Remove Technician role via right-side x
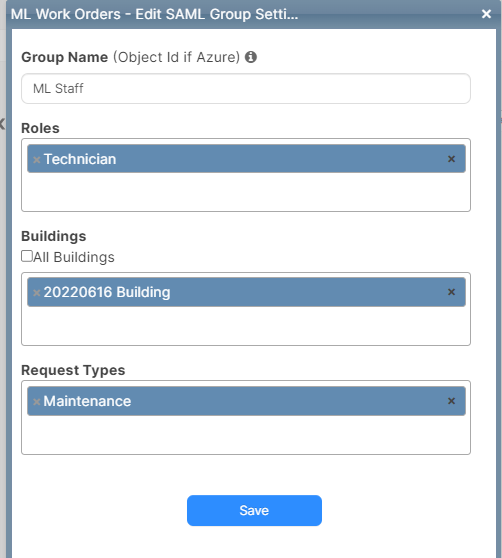 [451, 159]
